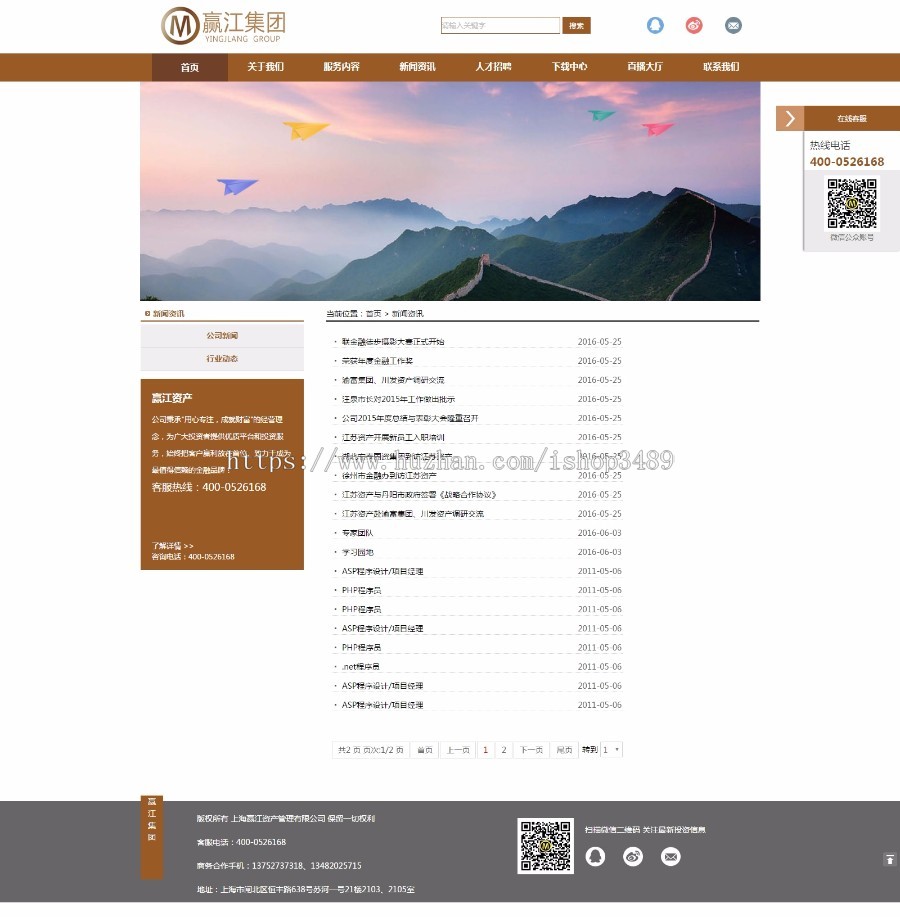Screen dimensions: 900x917
Task: Select the 行业动态 sidebar category
Action: click(x=222, y=358)
